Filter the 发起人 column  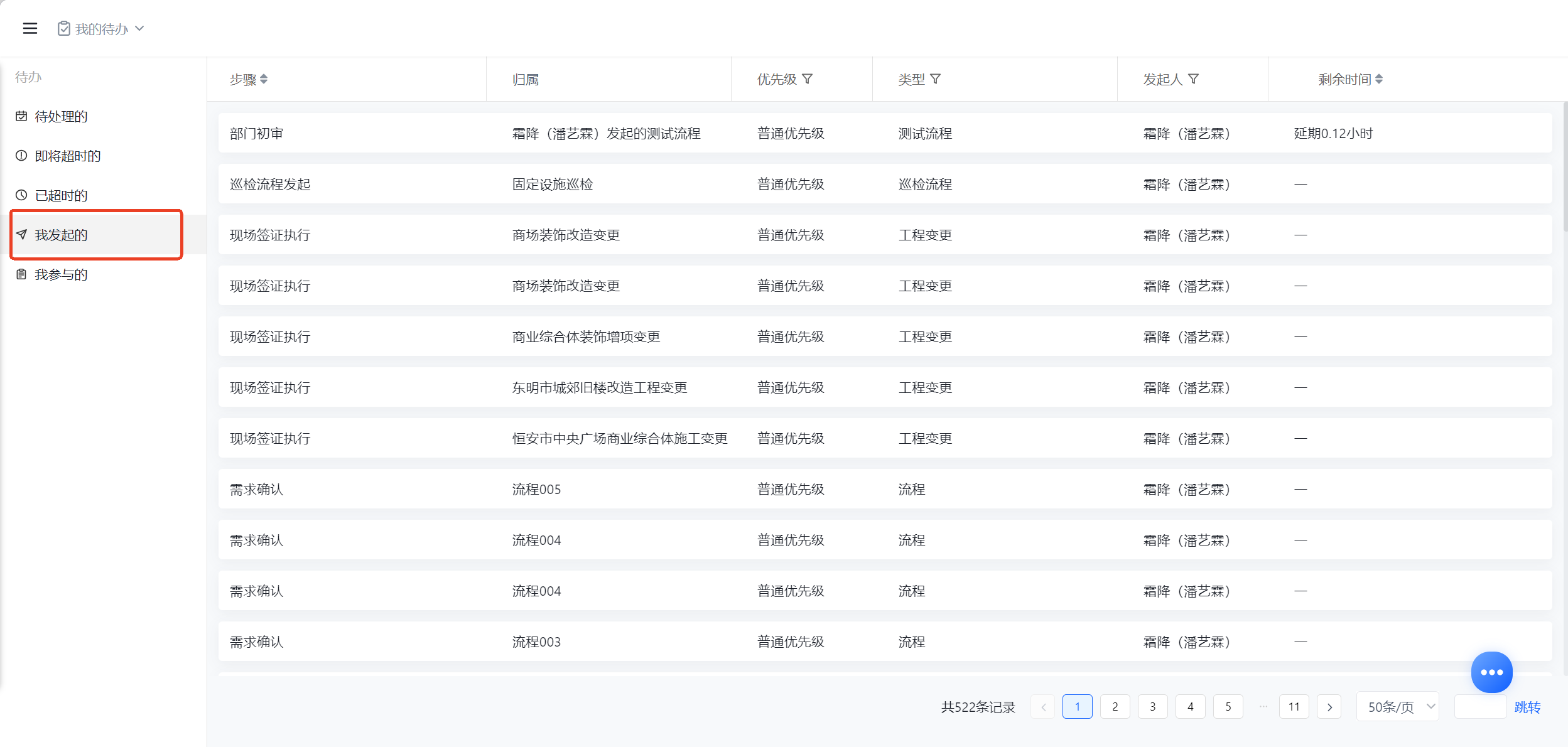[1194, 79]
